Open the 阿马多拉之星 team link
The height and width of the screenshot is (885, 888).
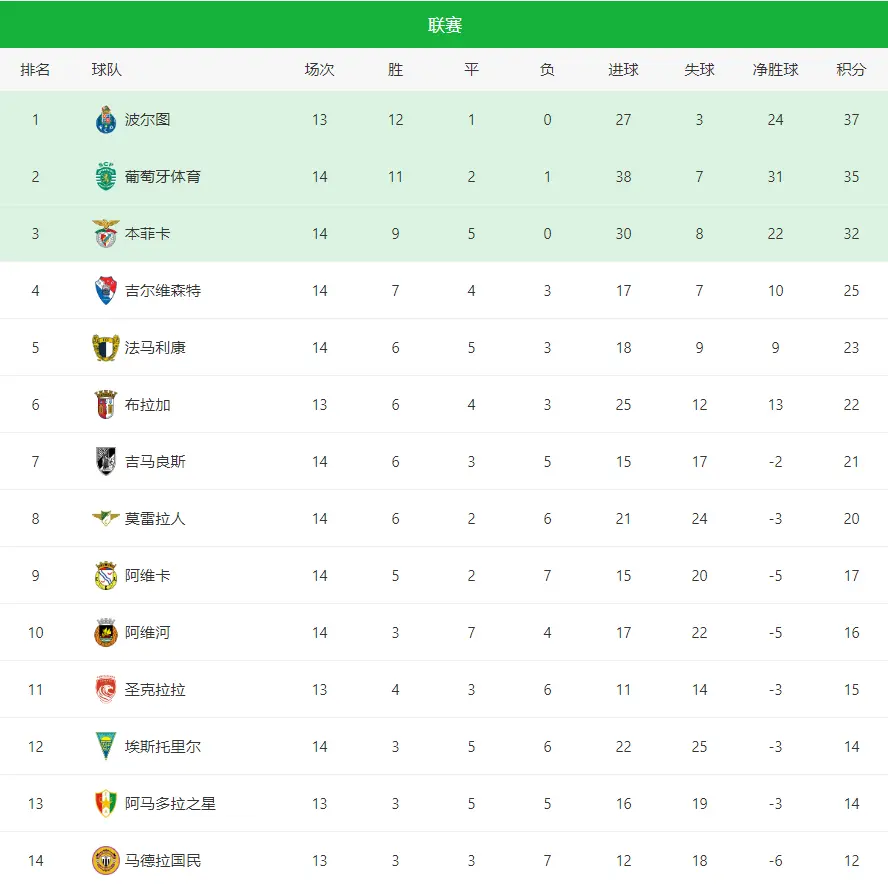click(170, 804)
